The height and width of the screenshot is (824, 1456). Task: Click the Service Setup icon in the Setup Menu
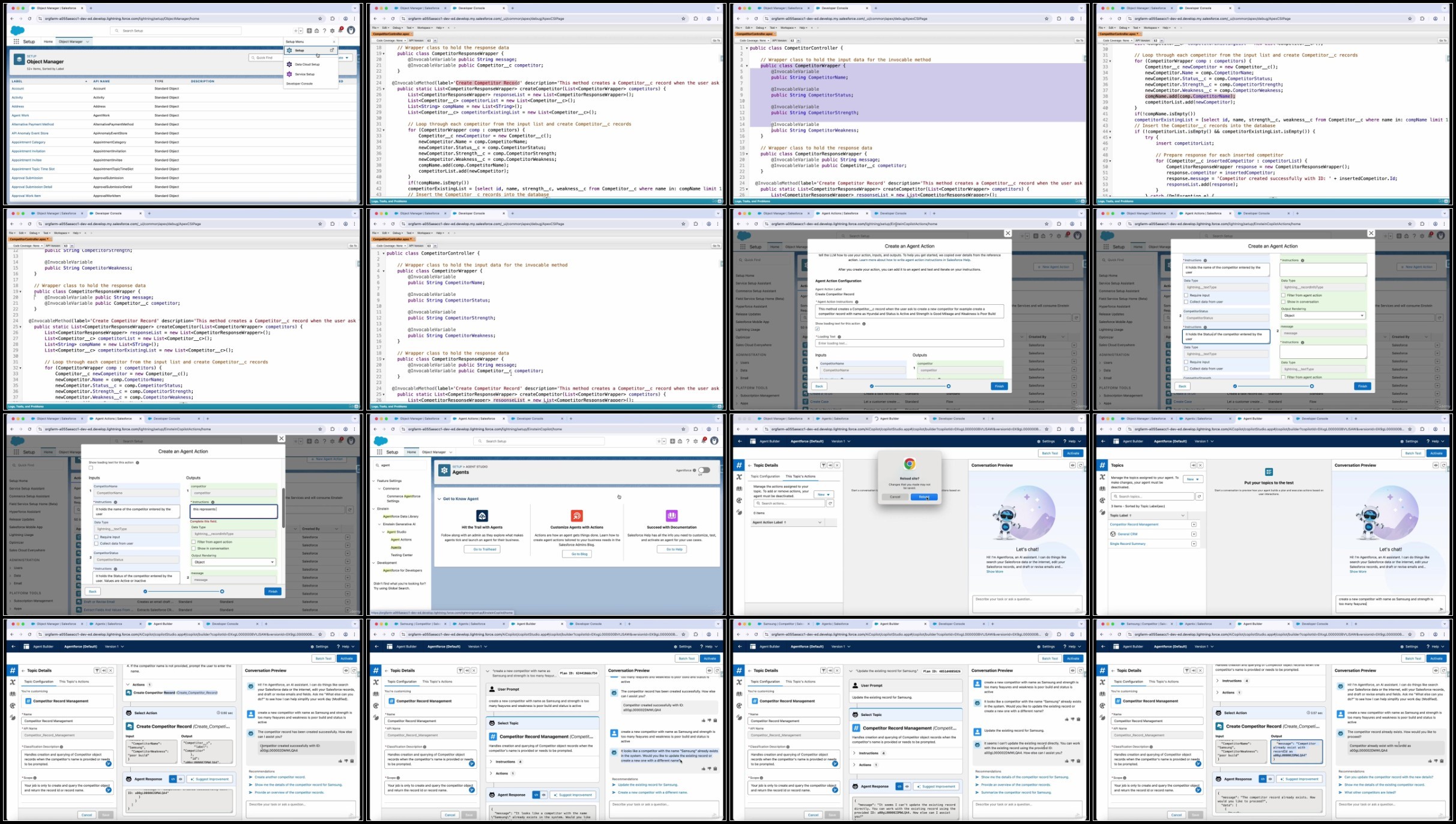click(x=289, y=74)
